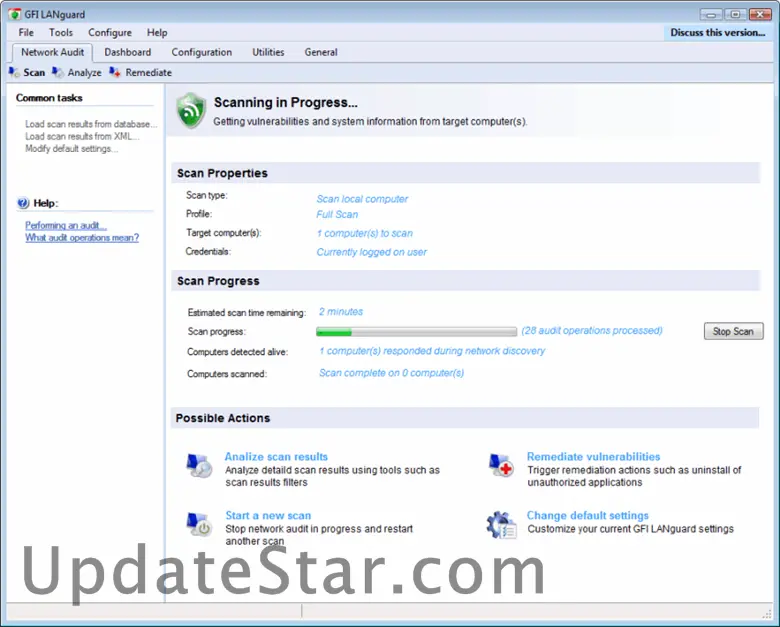Open the Help menu

tap(157, 33)
